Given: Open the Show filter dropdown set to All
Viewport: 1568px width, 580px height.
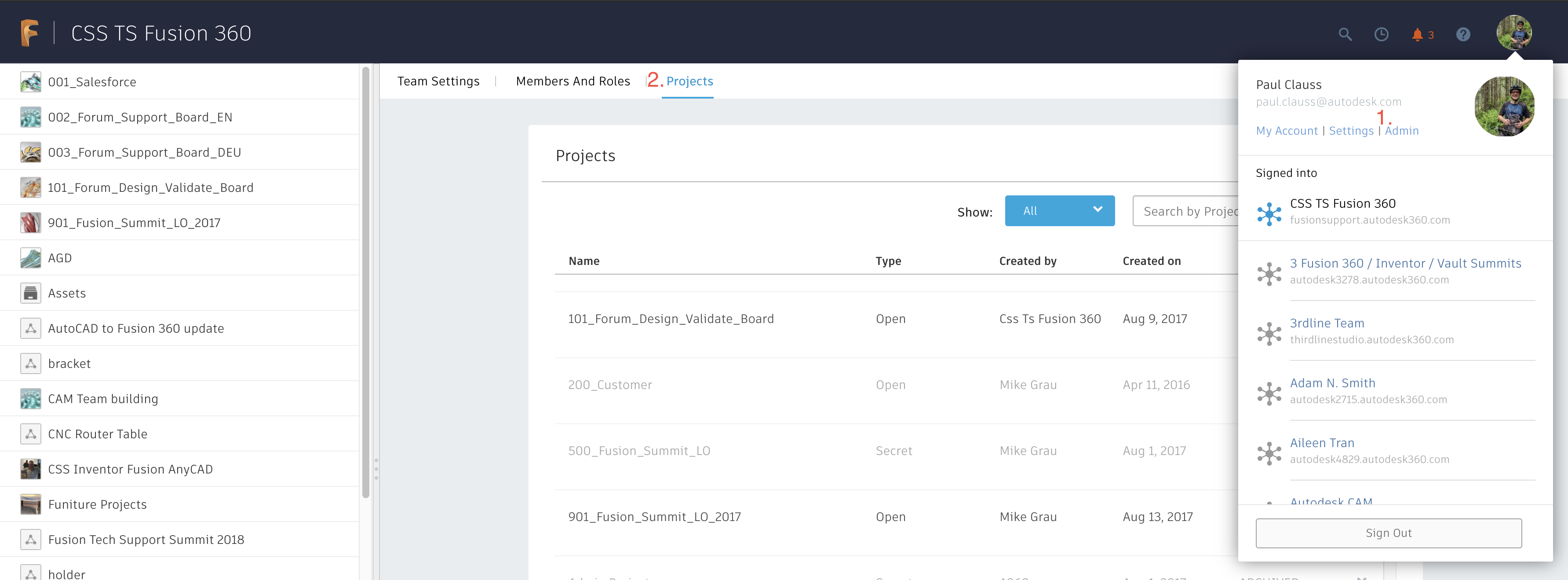Looking at the screenshot, I should (x=1060, y=211).
